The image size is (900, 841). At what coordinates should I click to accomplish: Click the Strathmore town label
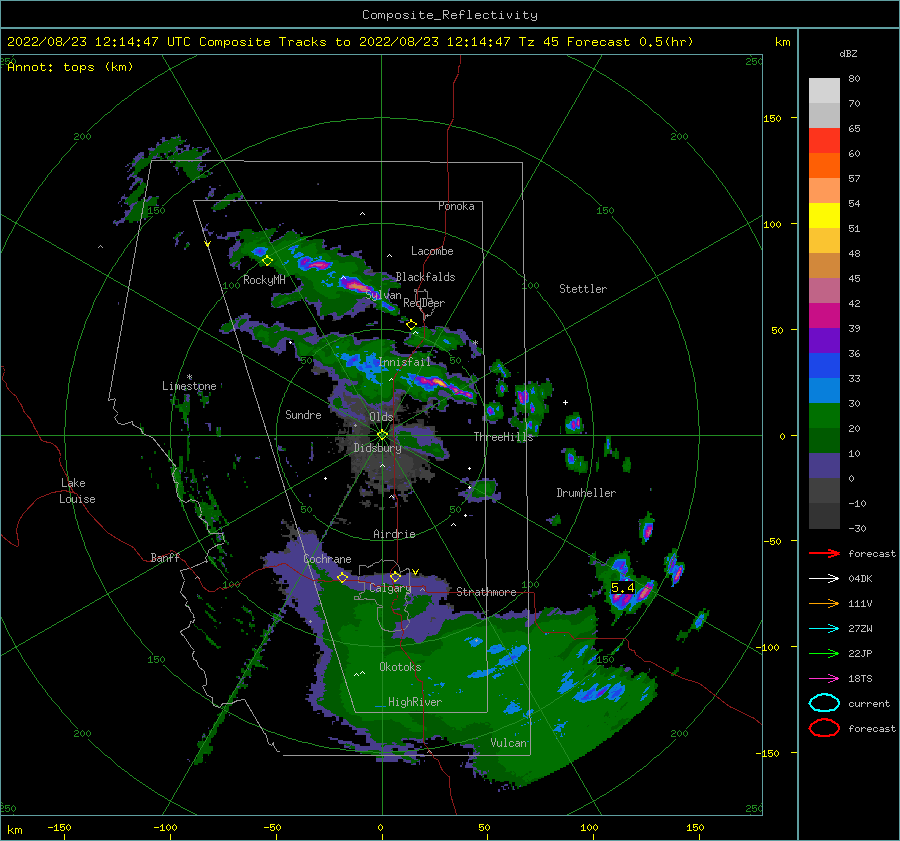pos(486,592)
